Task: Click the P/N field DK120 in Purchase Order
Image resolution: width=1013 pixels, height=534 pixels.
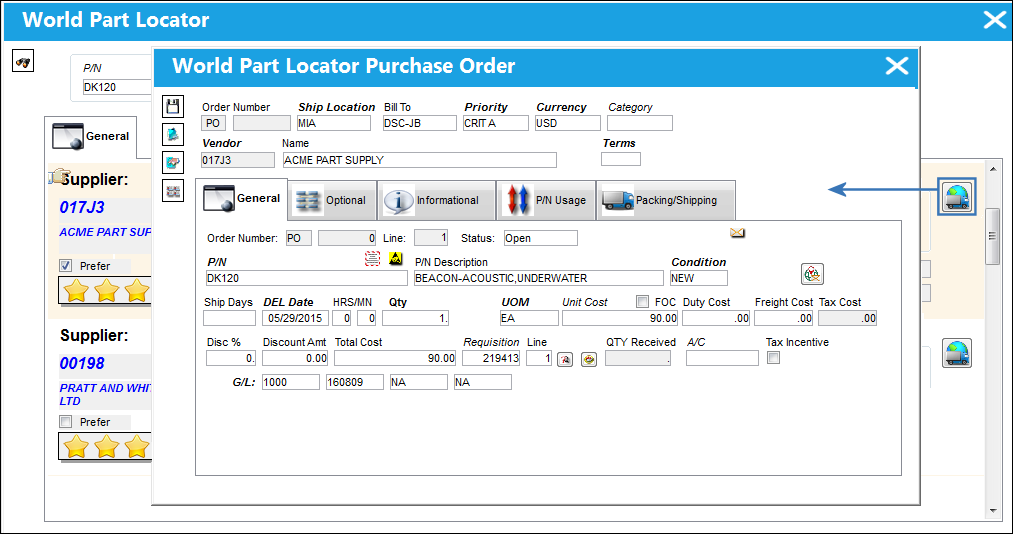Action: tap(306, 278)
